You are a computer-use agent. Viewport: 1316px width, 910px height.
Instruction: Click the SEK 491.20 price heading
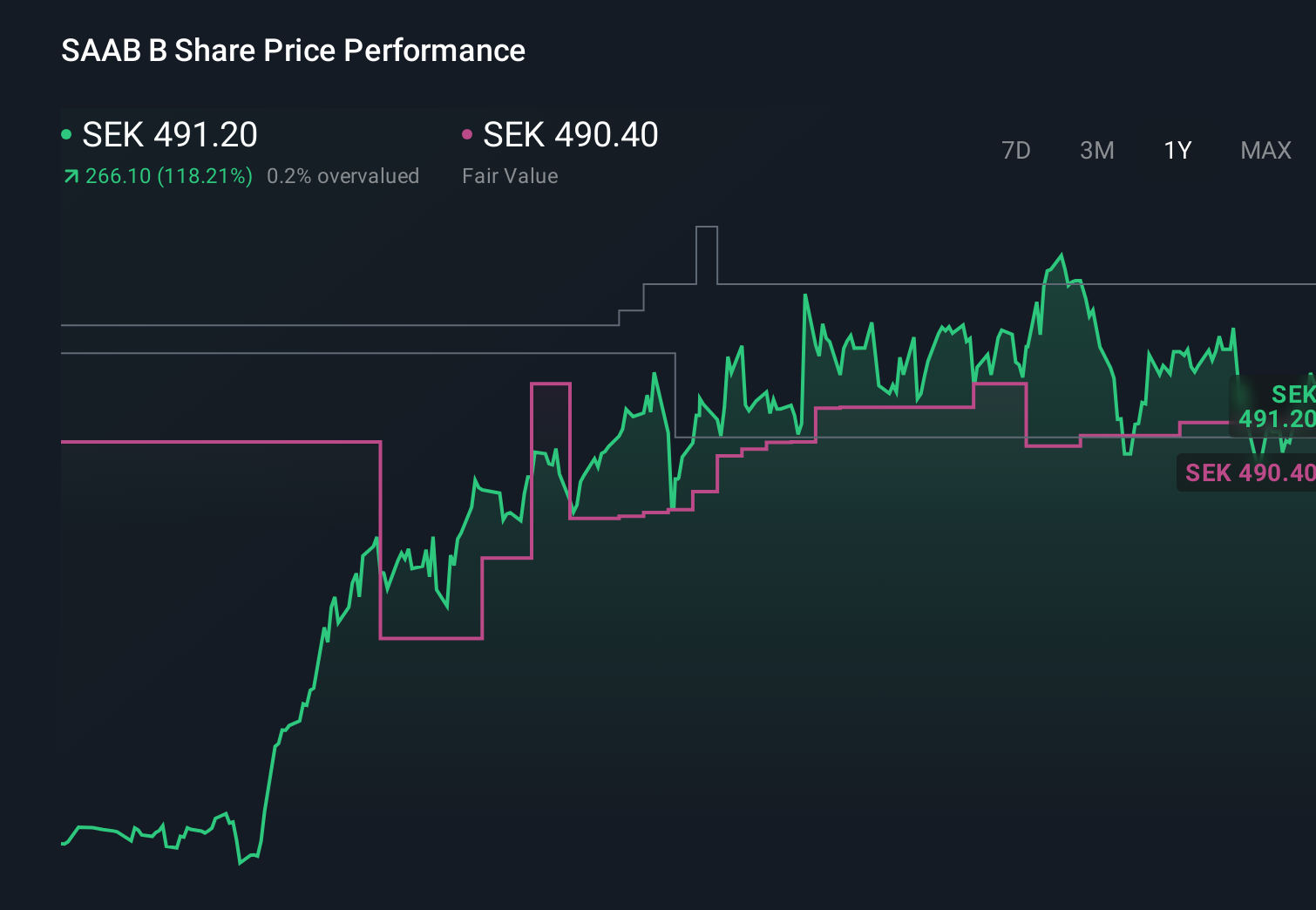click(170, 135)
